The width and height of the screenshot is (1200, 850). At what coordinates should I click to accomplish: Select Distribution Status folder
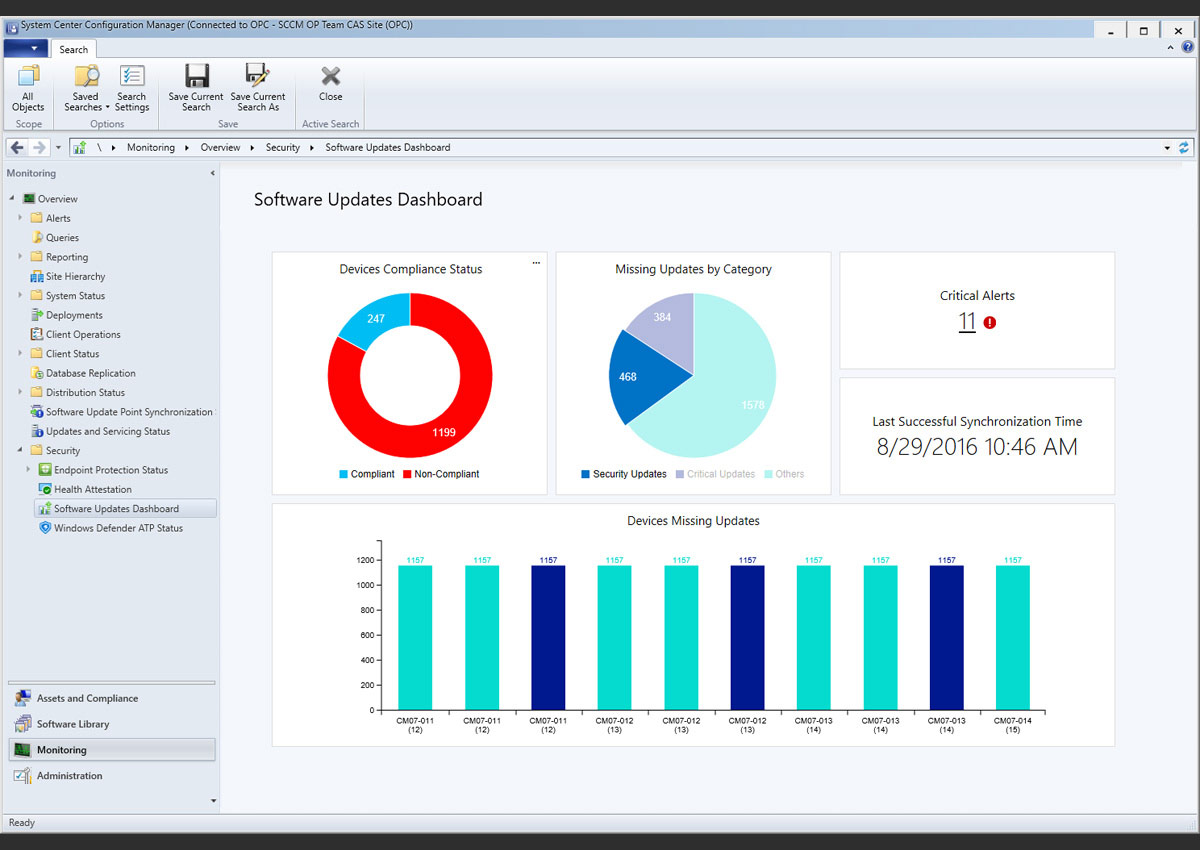pos(85,393)
